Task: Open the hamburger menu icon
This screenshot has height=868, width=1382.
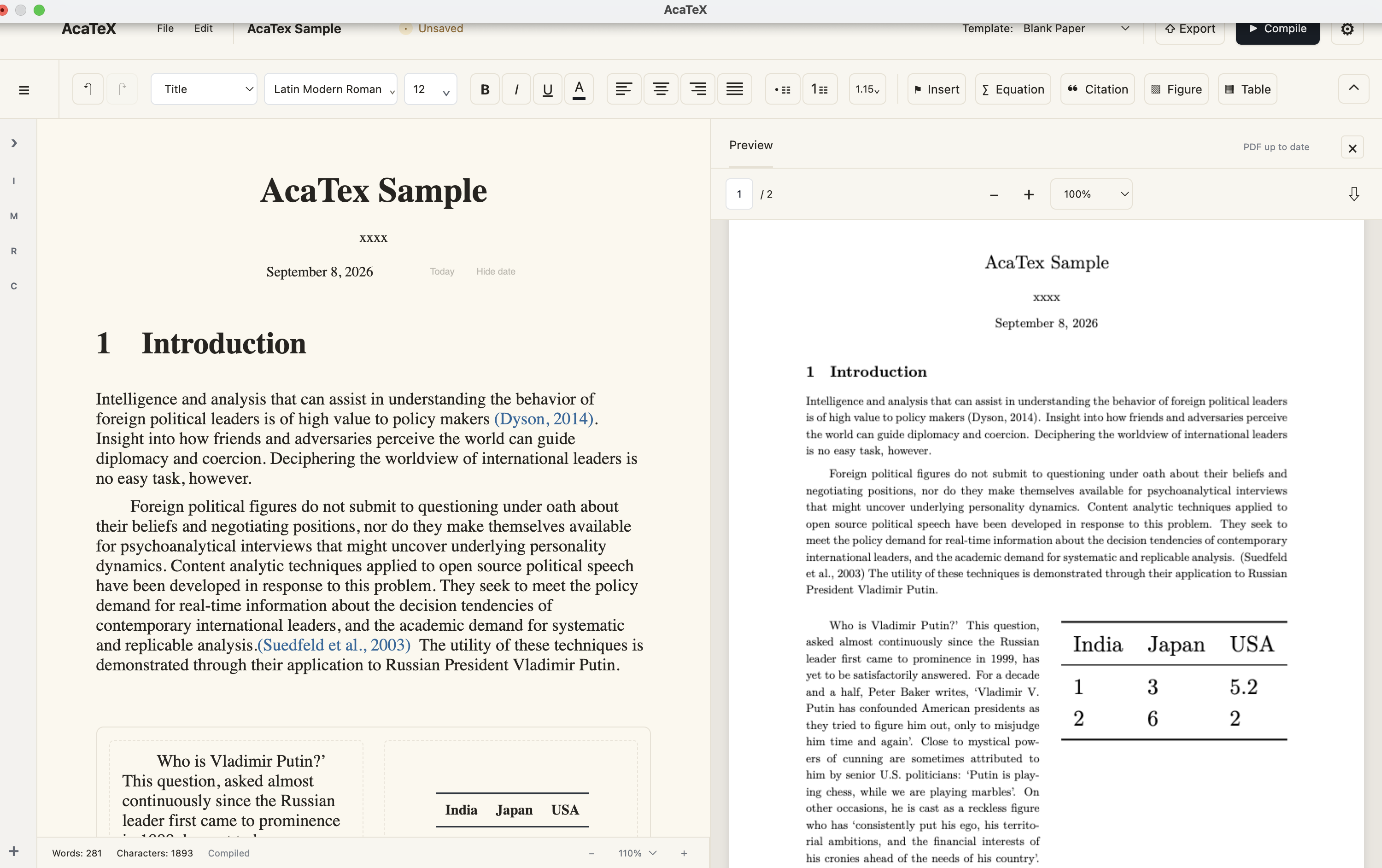Action: tap(24, 90)
